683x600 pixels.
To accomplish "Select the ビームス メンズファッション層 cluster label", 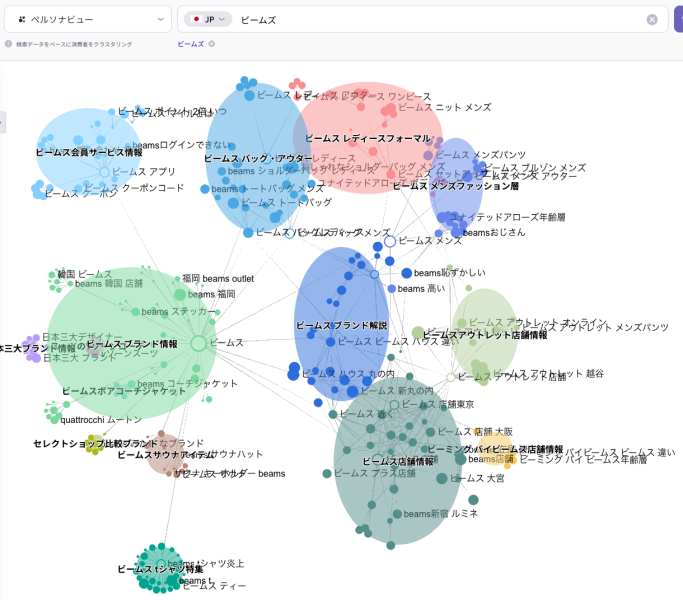I will click(456, 186).
